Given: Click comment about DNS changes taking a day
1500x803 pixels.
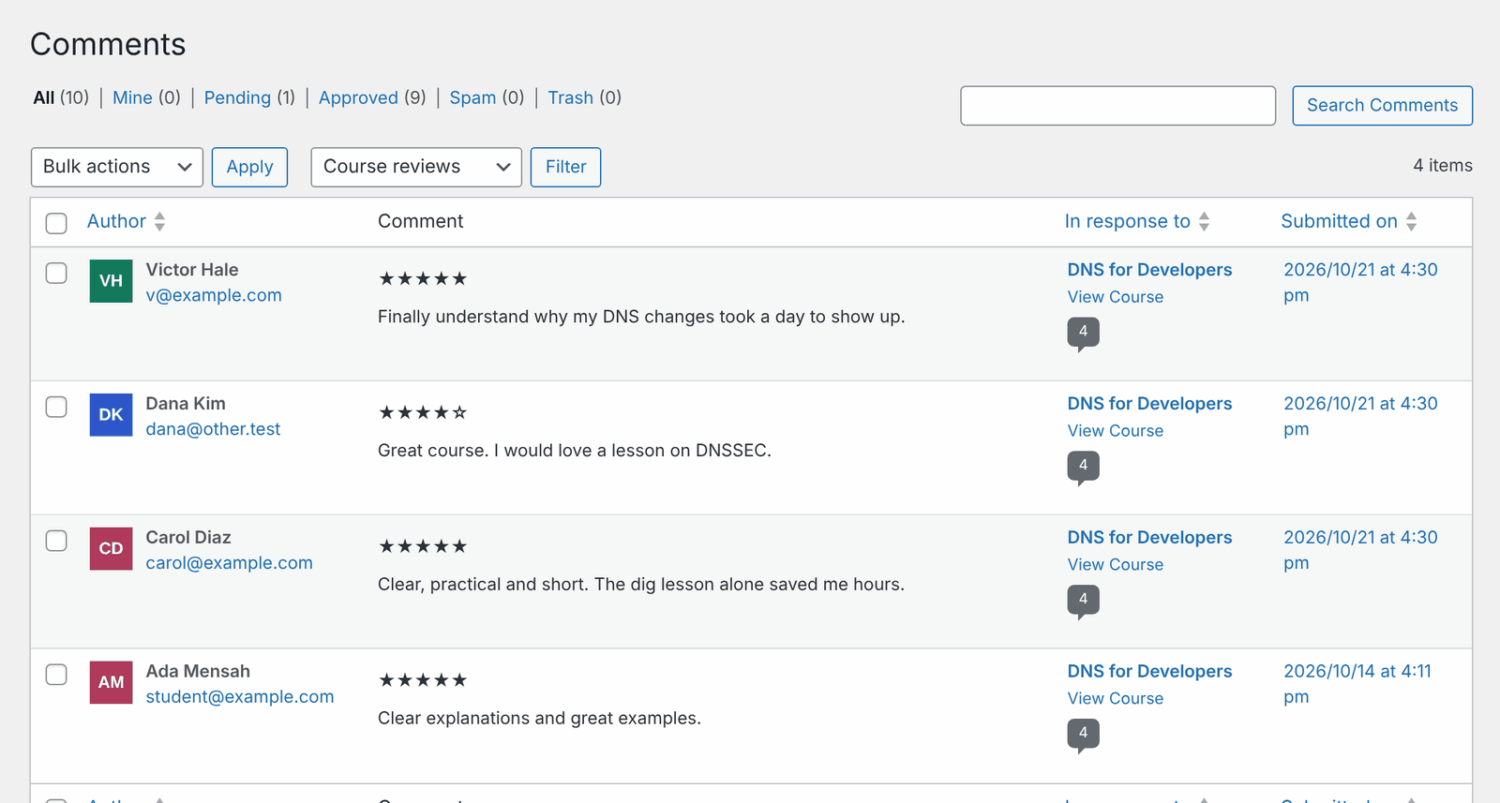Looking at the screenshot, I should coord(642,317).
